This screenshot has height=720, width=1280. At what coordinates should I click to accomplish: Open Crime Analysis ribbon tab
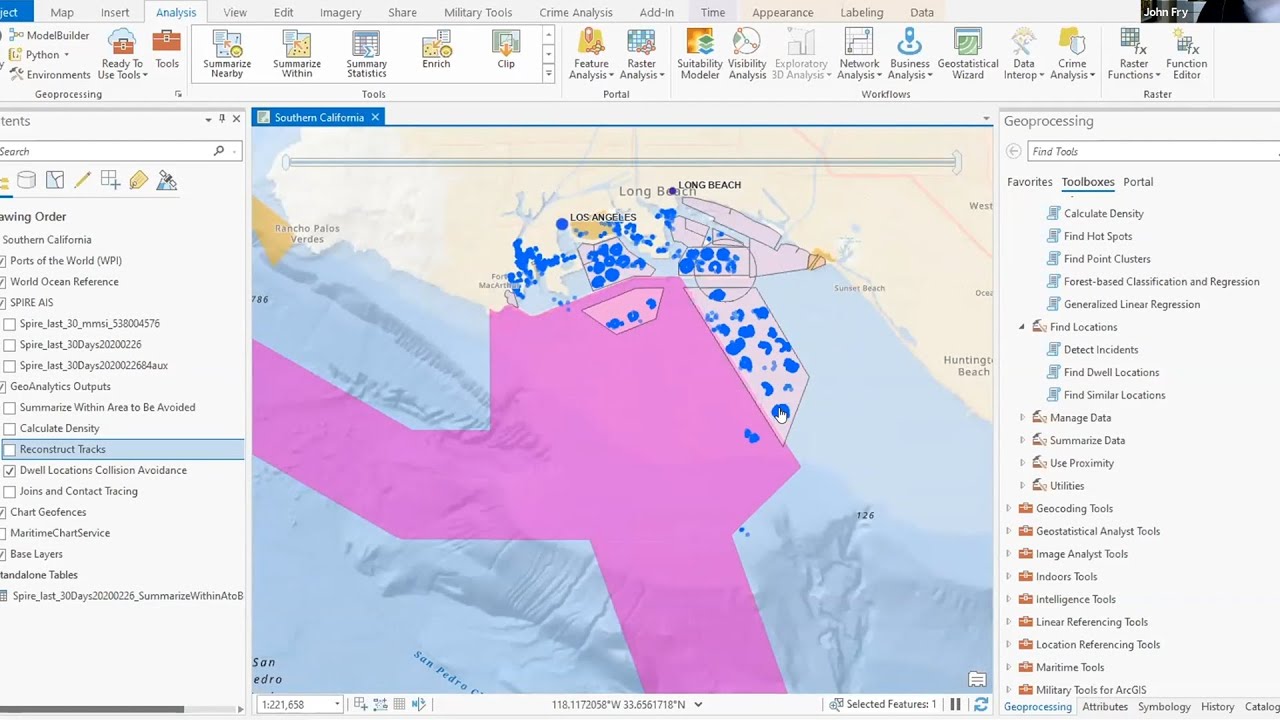click(576, 13)
